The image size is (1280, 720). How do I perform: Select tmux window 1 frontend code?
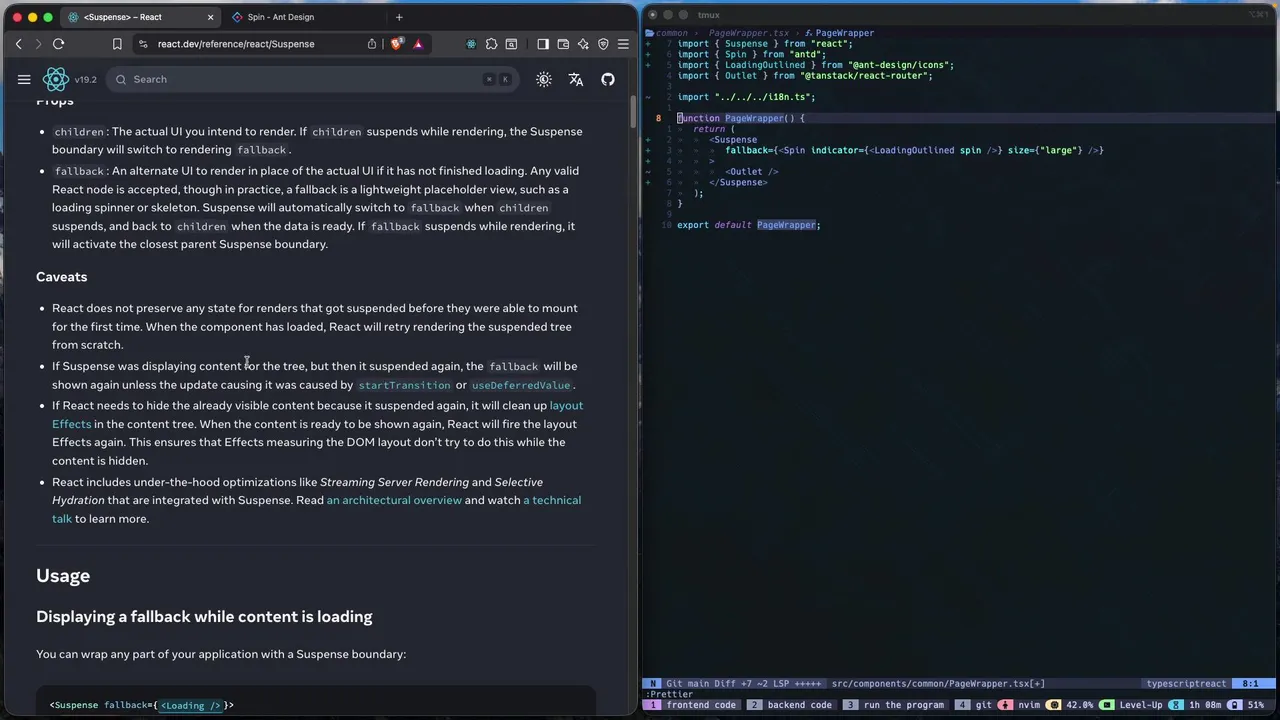click(691, 705)
